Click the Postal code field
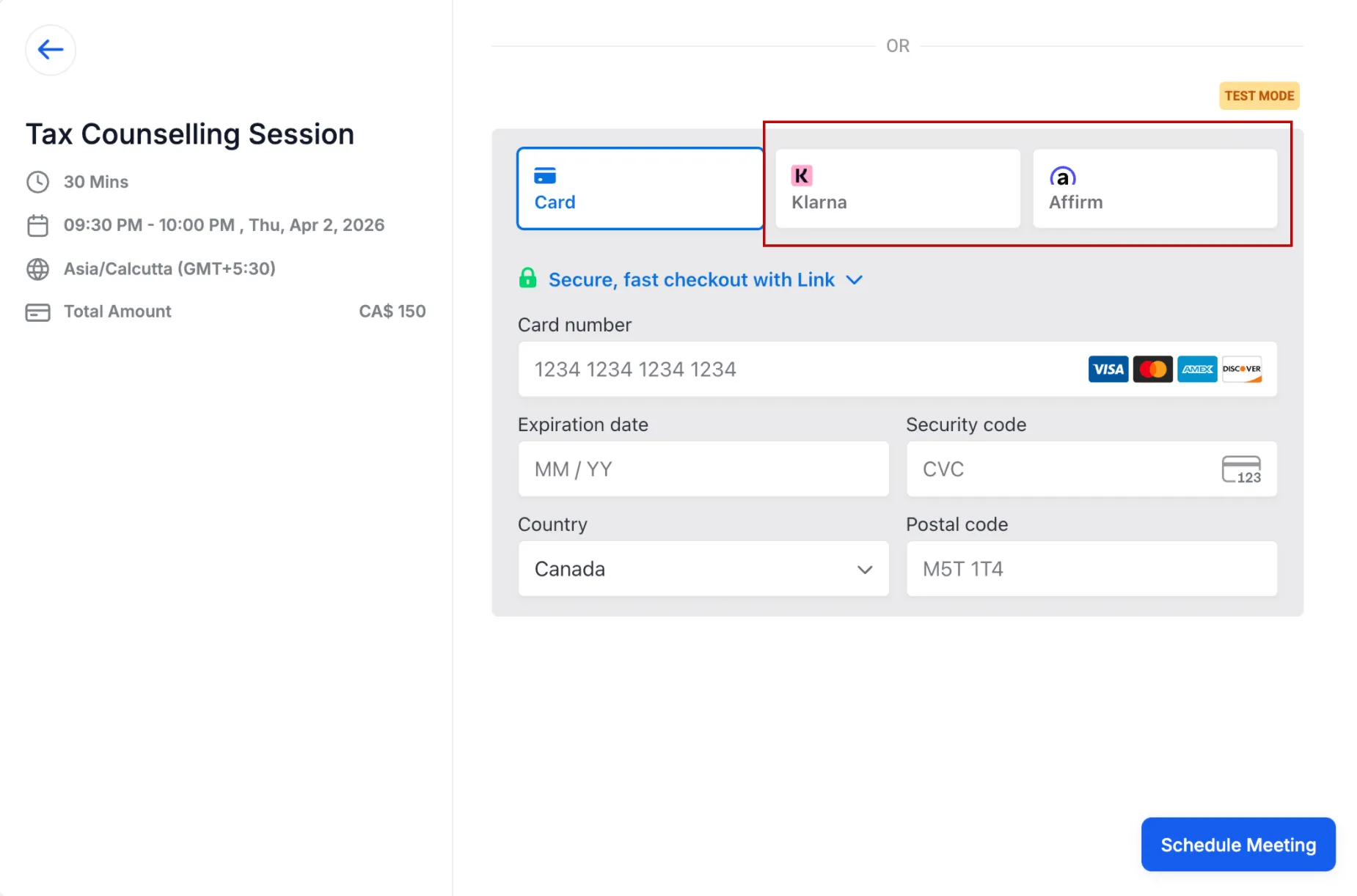1357x896 pixels. pos(1091,569)
